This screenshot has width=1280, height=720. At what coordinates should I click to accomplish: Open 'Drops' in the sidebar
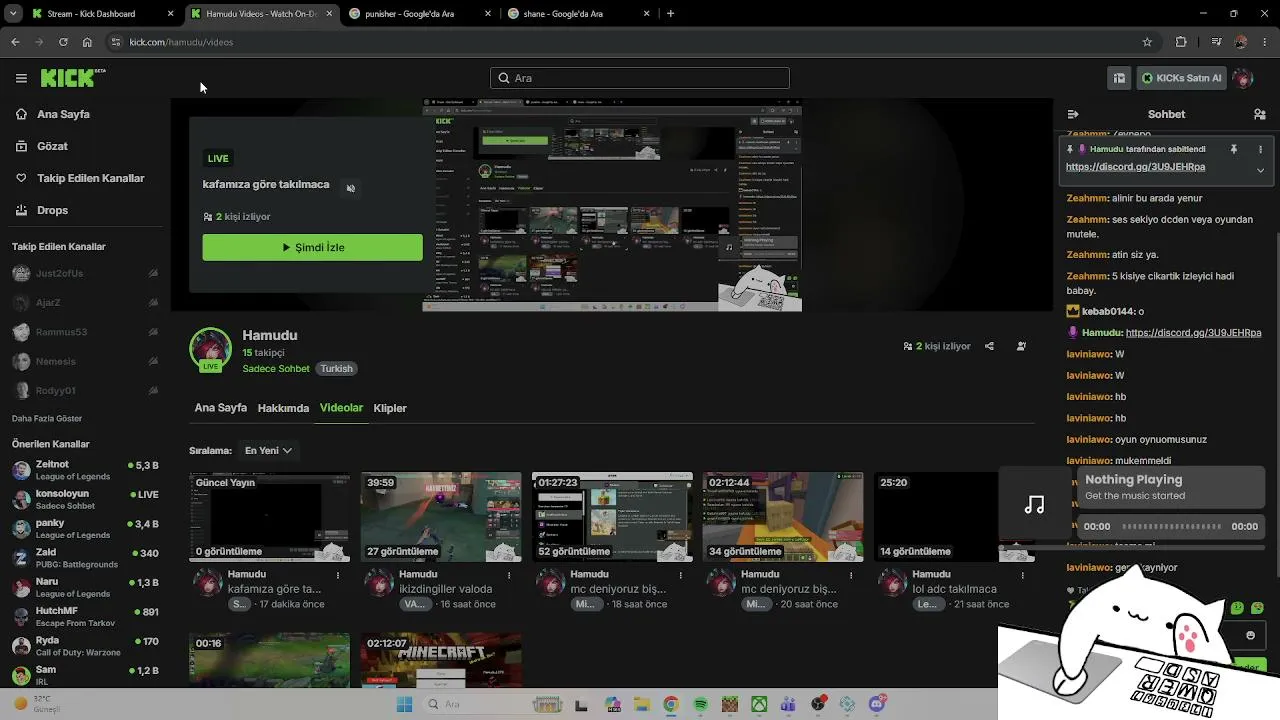click(x=52, y=210)
